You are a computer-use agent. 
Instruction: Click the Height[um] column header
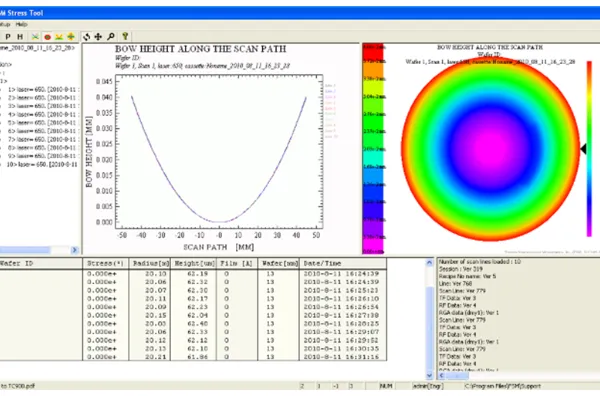click(194, 263)
